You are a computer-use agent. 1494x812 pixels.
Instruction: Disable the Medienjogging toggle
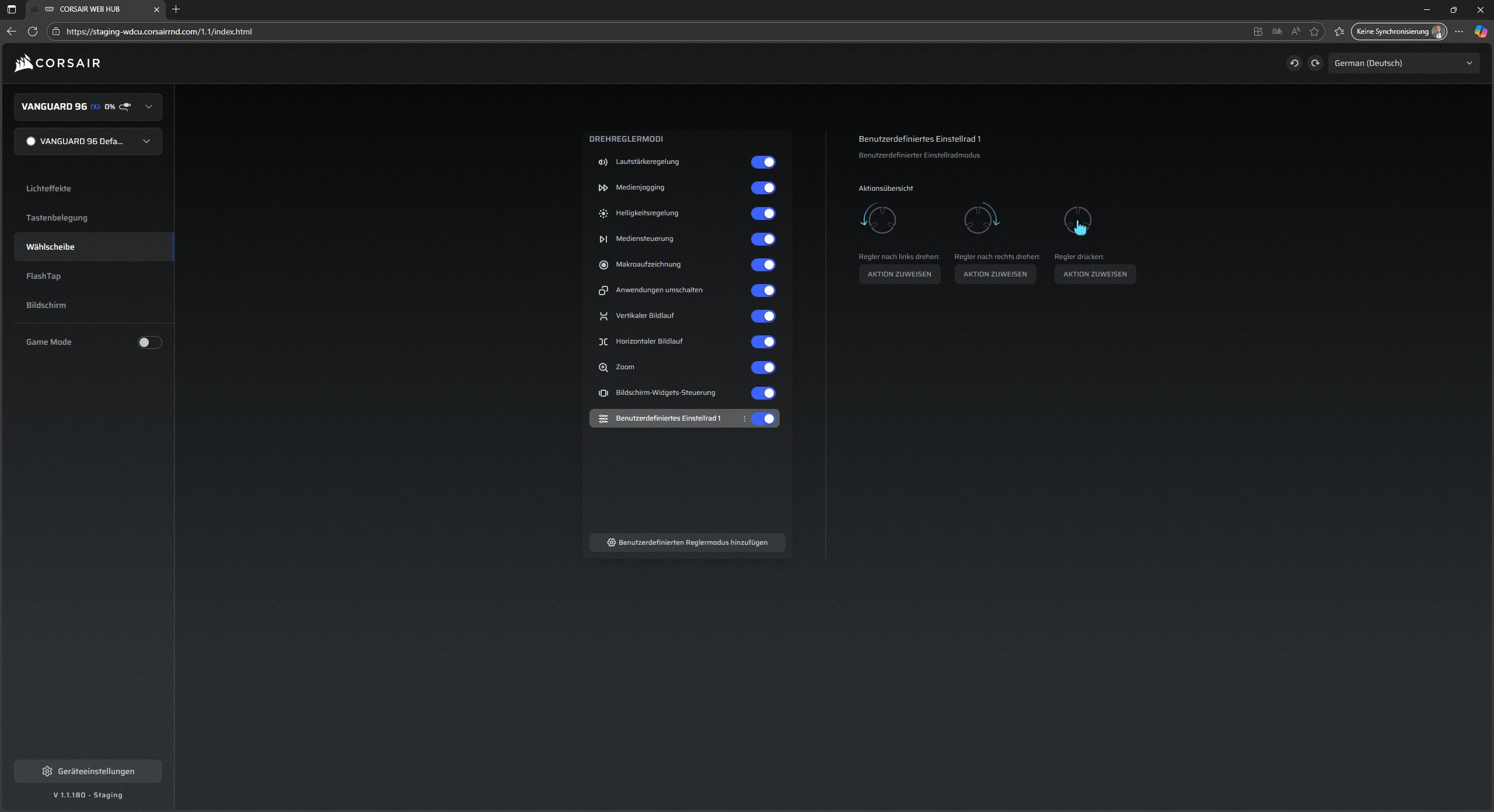point(763,188)
